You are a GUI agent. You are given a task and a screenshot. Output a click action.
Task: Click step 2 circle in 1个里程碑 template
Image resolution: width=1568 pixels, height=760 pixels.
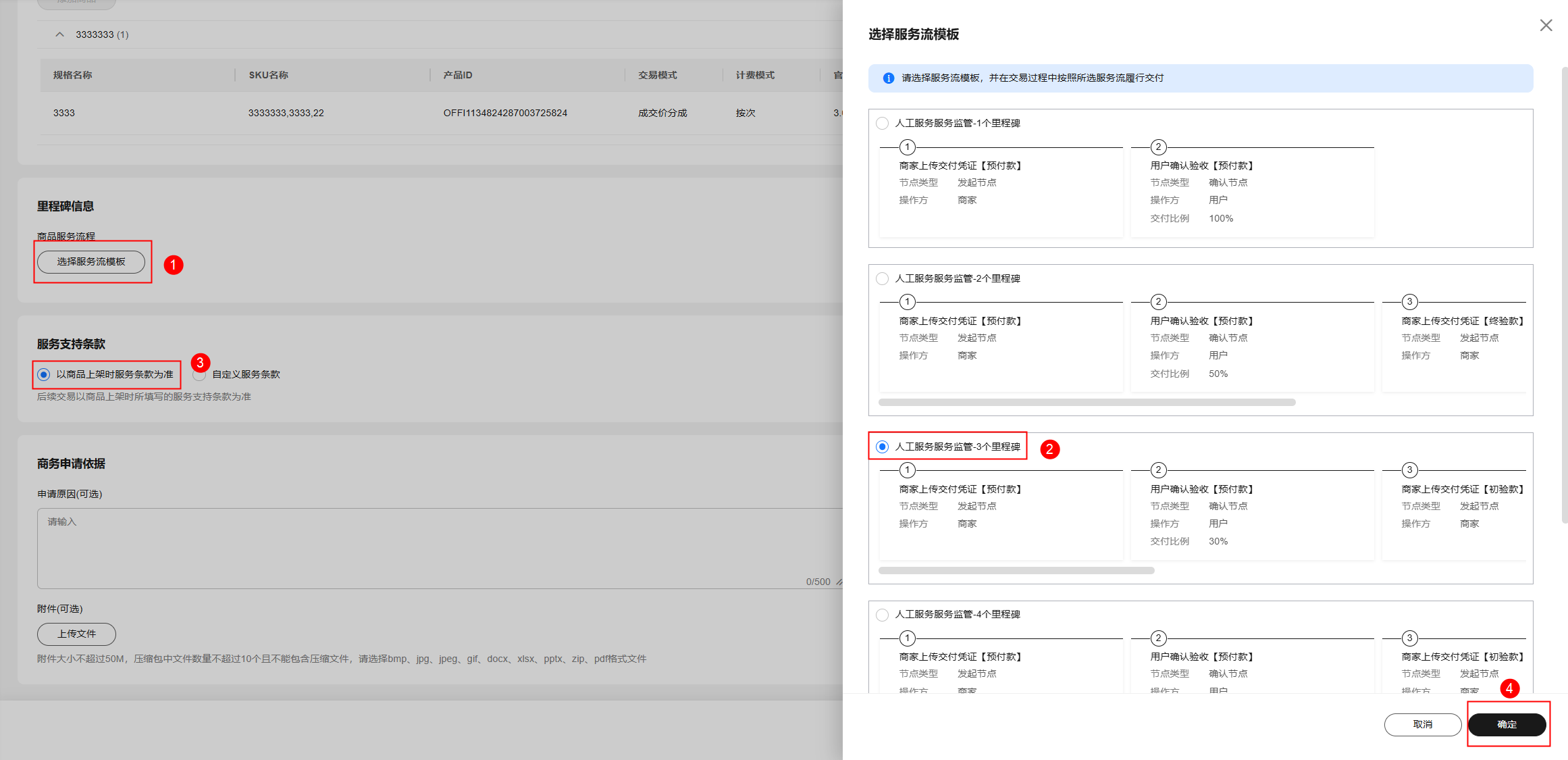[1158, 147]
